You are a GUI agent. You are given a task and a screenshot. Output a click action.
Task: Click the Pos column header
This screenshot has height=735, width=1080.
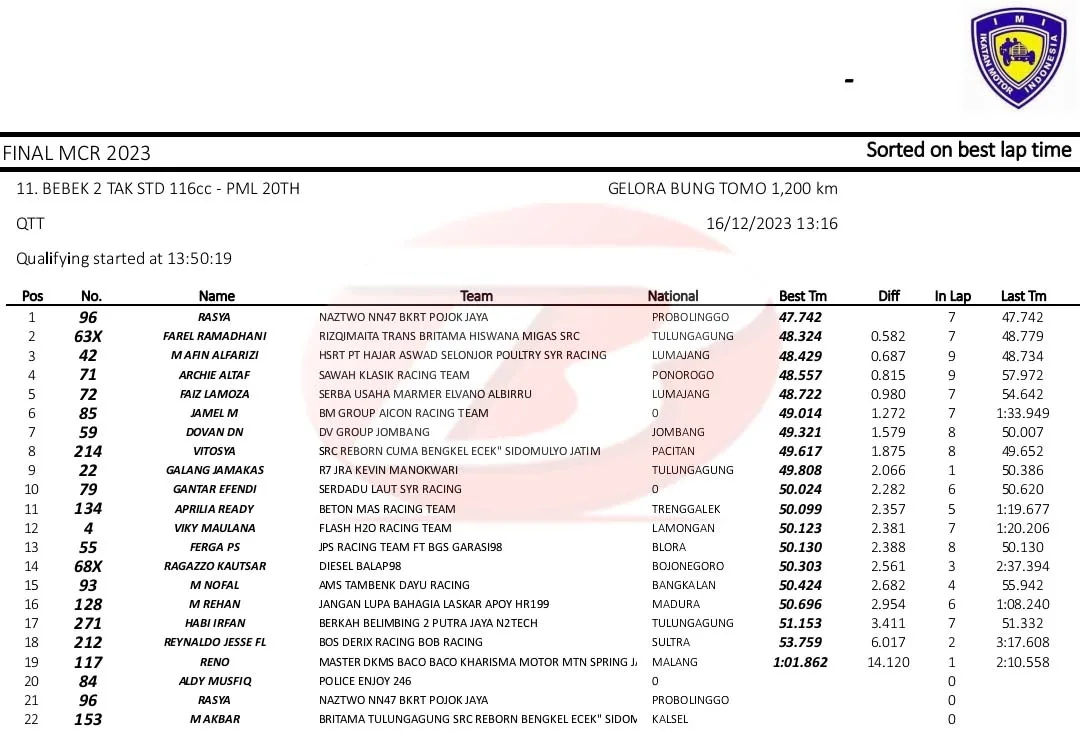(x=33, y=296)
